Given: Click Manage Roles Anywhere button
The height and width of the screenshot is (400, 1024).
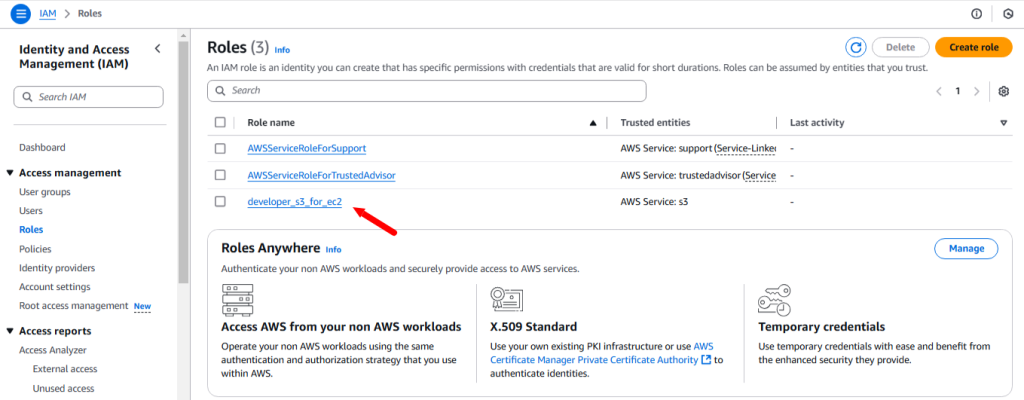Looking at the screenshot, I should coord(966,248).
